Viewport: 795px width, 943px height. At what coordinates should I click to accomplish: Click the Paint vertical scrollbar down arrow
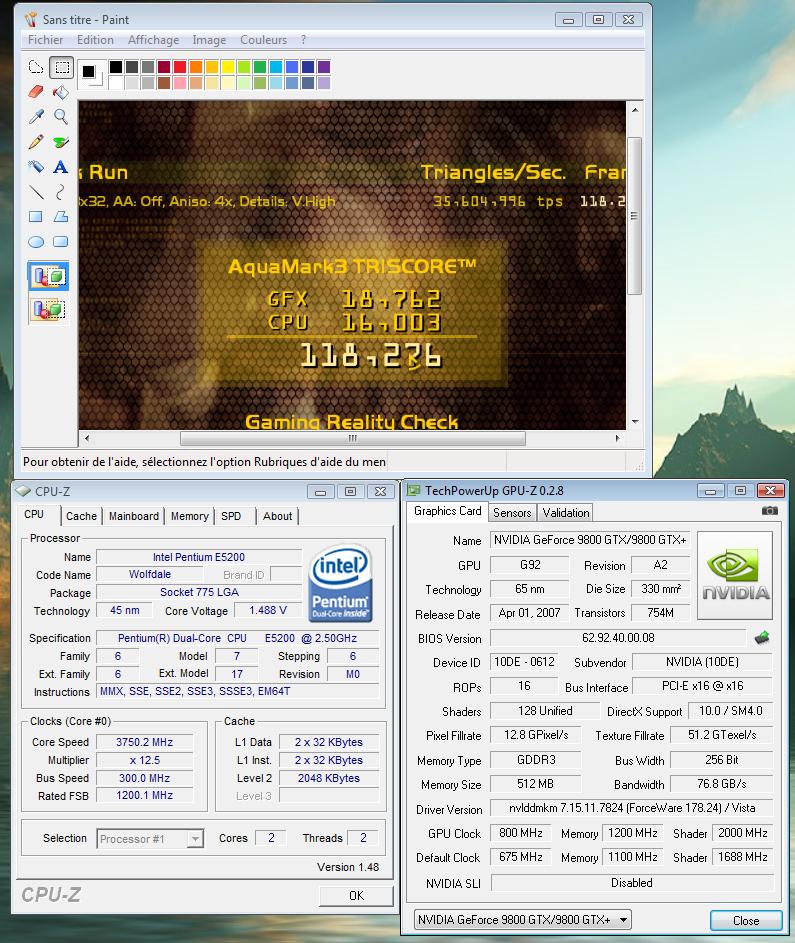[635, 422]
